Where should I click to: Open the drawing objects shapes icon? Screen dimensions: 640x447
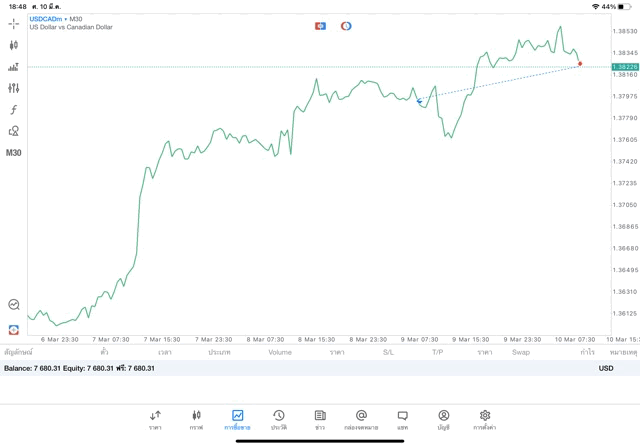coord(13,131)
